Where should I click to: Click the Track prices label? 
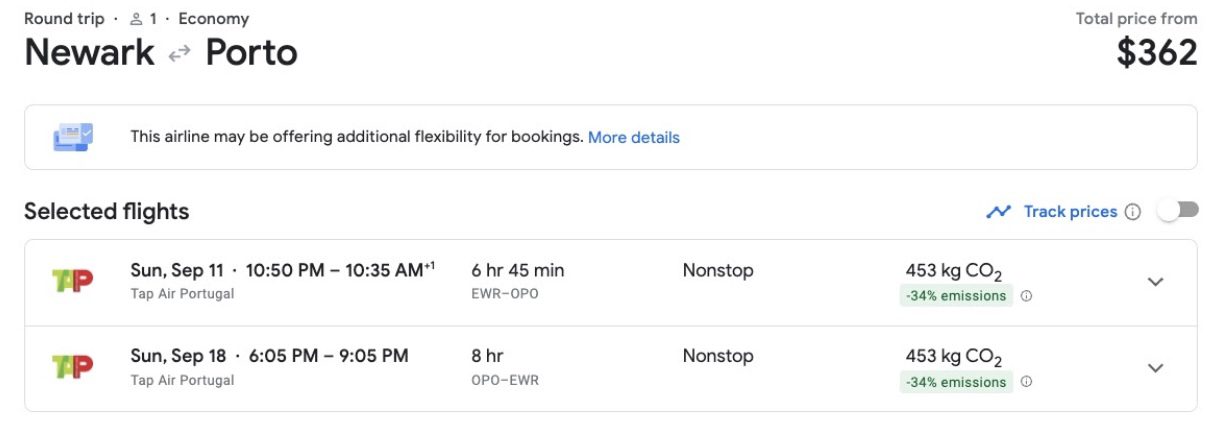[x=1070, y=212]
